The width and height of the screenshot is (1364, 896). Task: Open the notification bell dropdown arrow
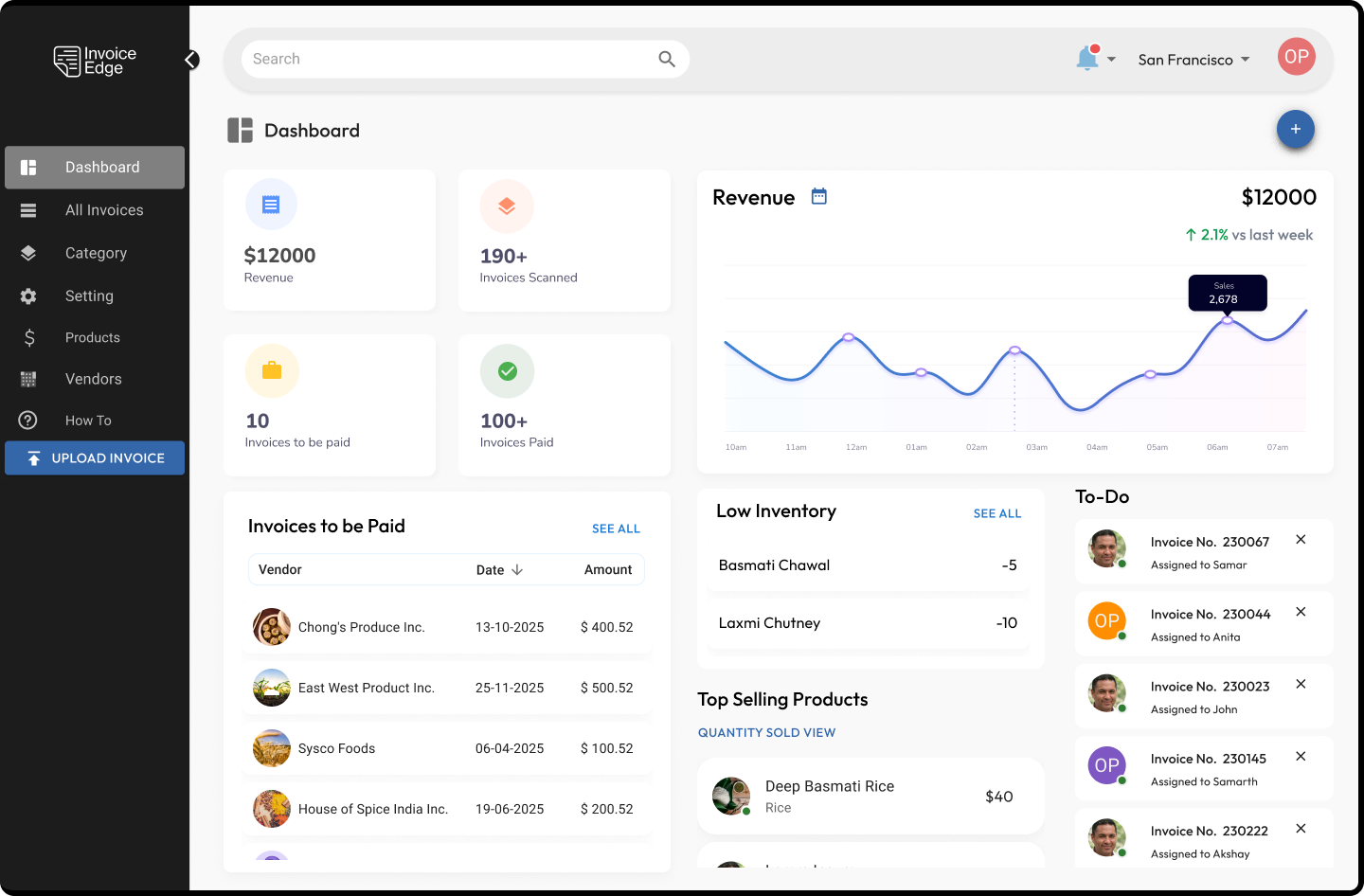[x=1110, y=61]
